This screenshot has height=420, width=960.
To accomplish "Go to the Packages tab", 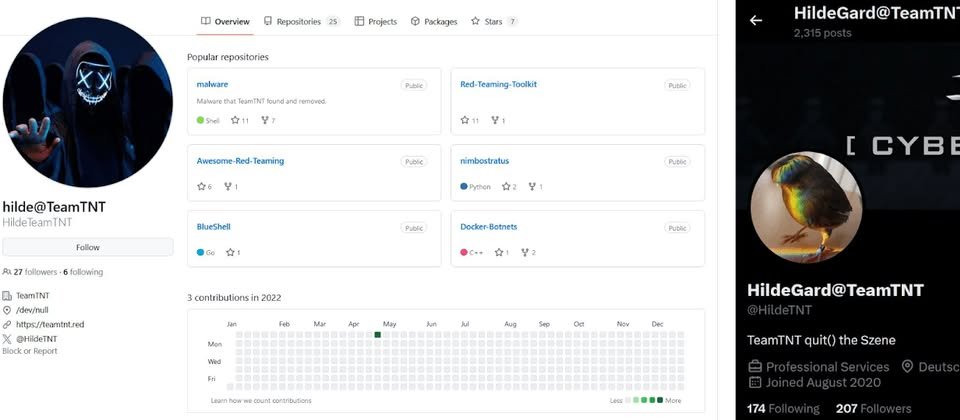I will 434,21.
